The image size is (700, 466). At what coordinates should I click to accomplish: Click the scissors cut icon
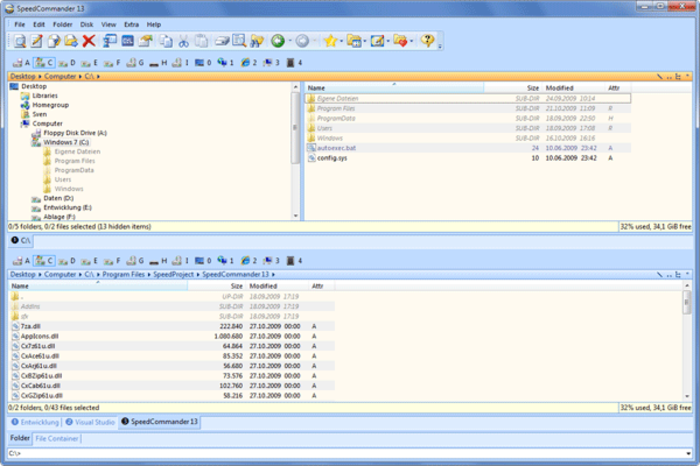183,41
